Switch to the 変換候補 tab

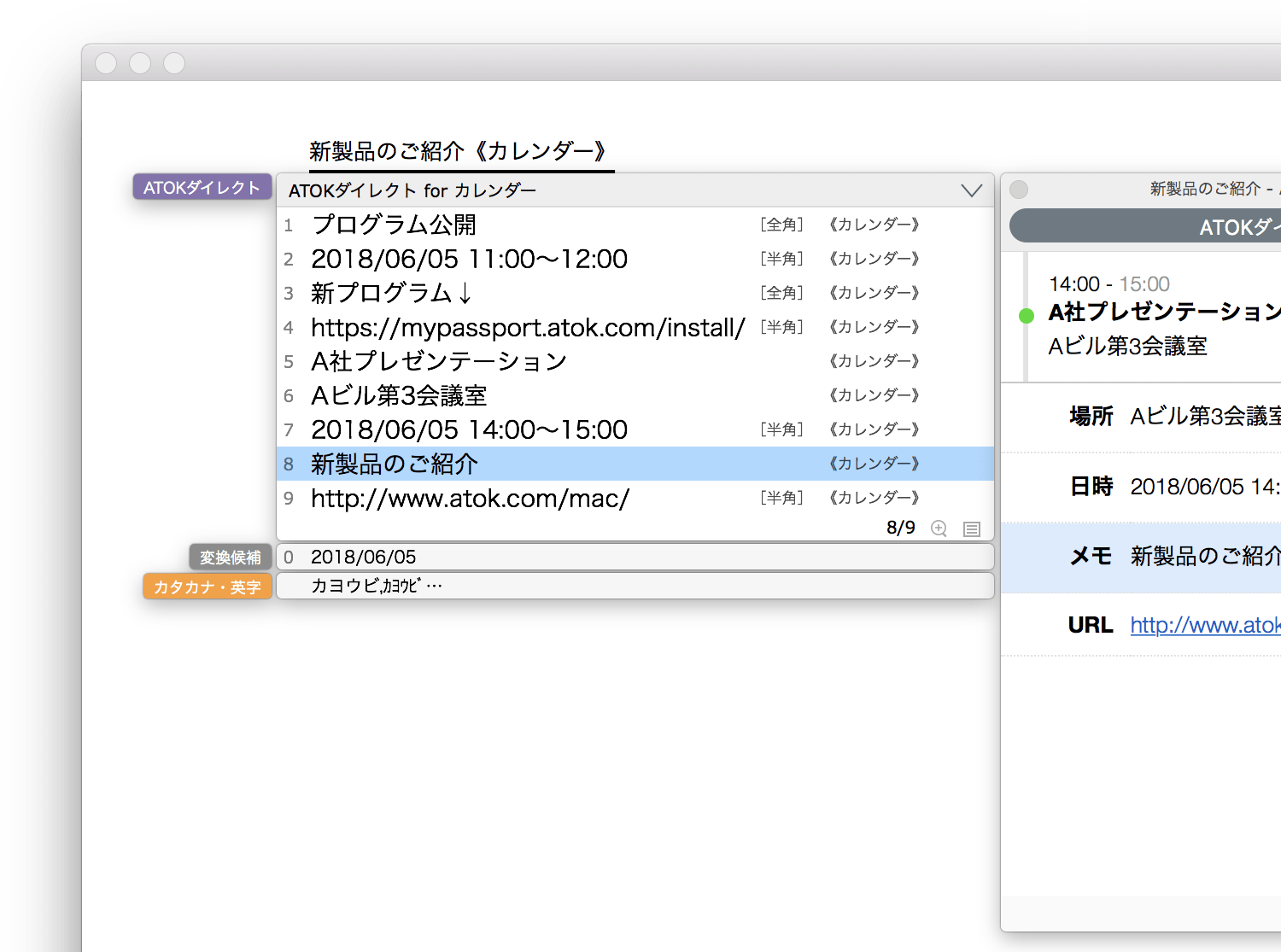(230, 558)
